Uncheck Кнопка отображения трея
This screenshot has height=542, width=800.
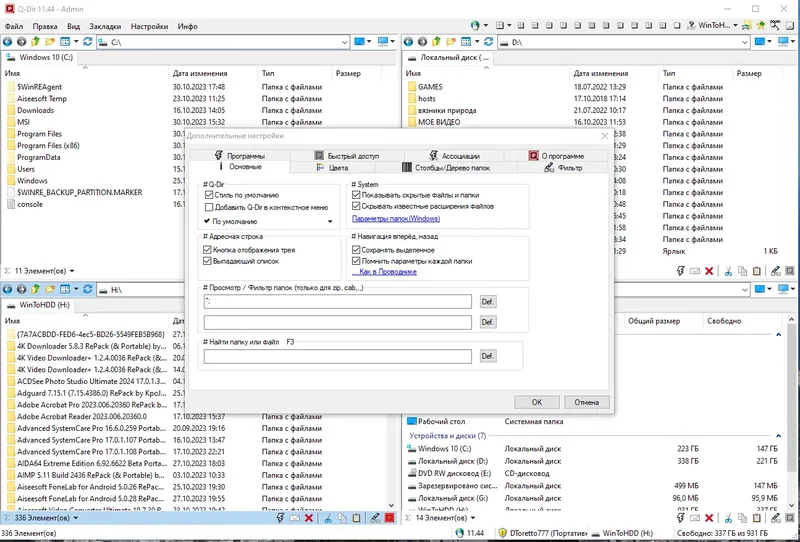[x=207, y=250]
